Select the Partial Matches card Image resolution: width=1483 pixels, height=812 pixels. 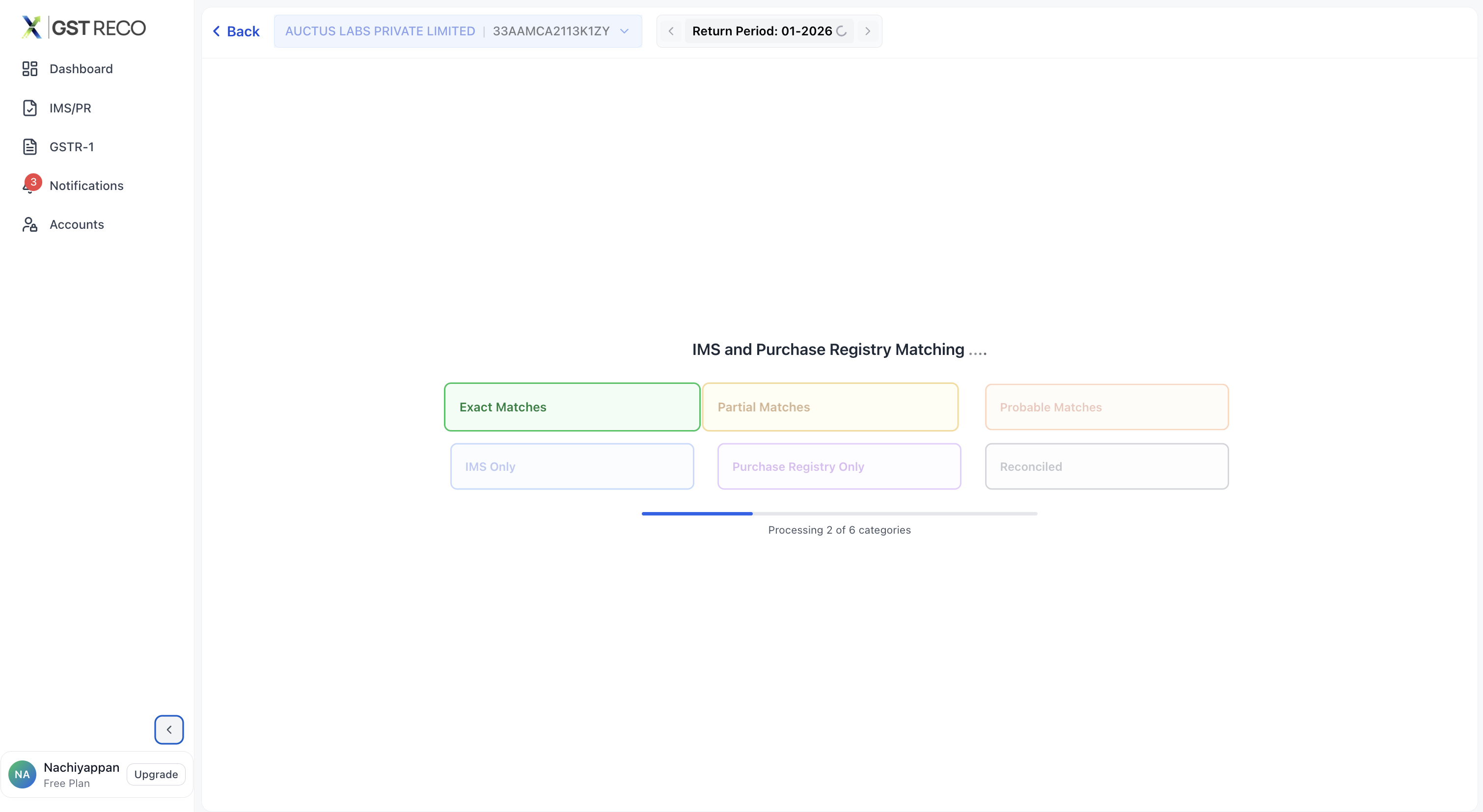point(829,407)
